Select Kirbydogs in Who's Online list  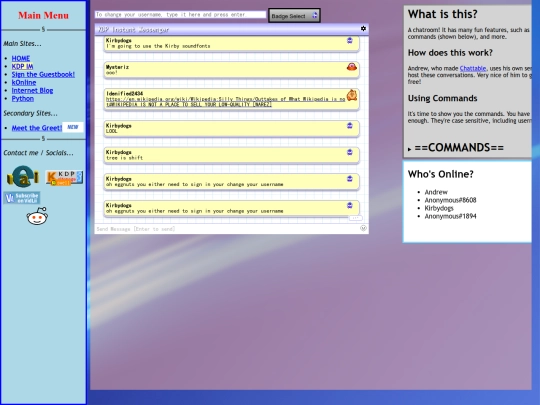tap(439, 208)
